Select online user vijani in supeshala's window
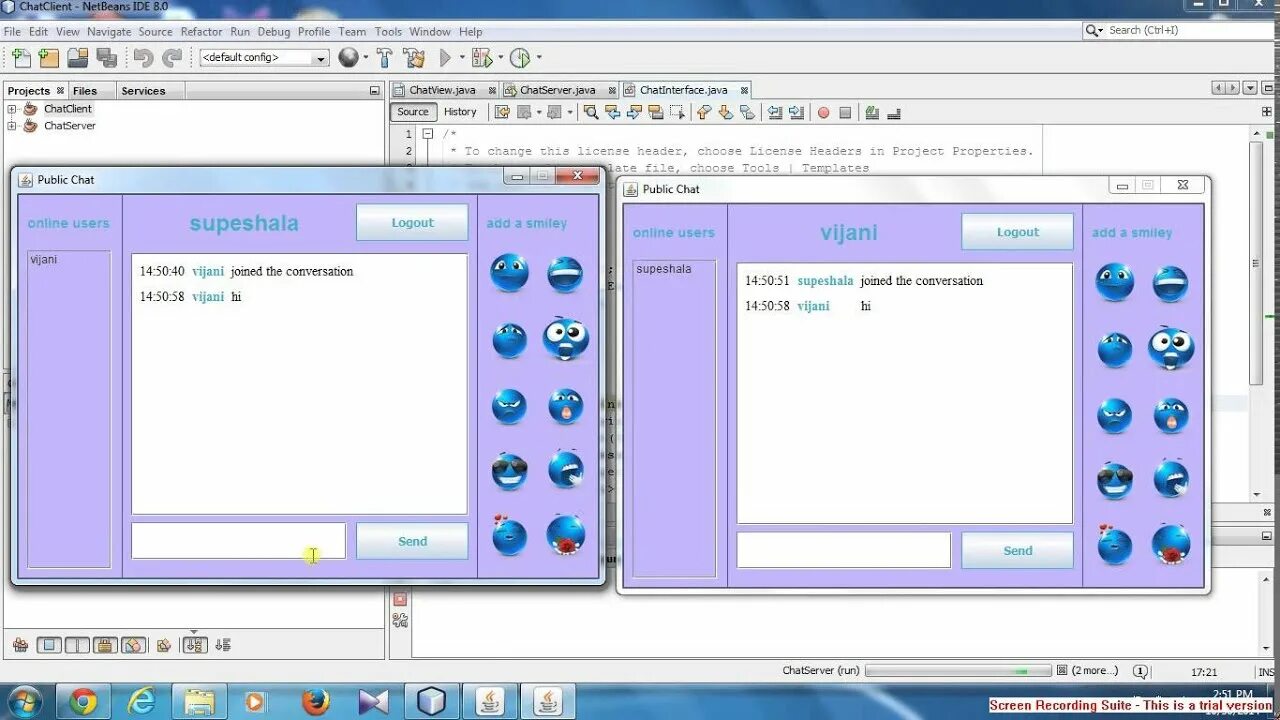The image size is (1280, 720). point(43,259)
